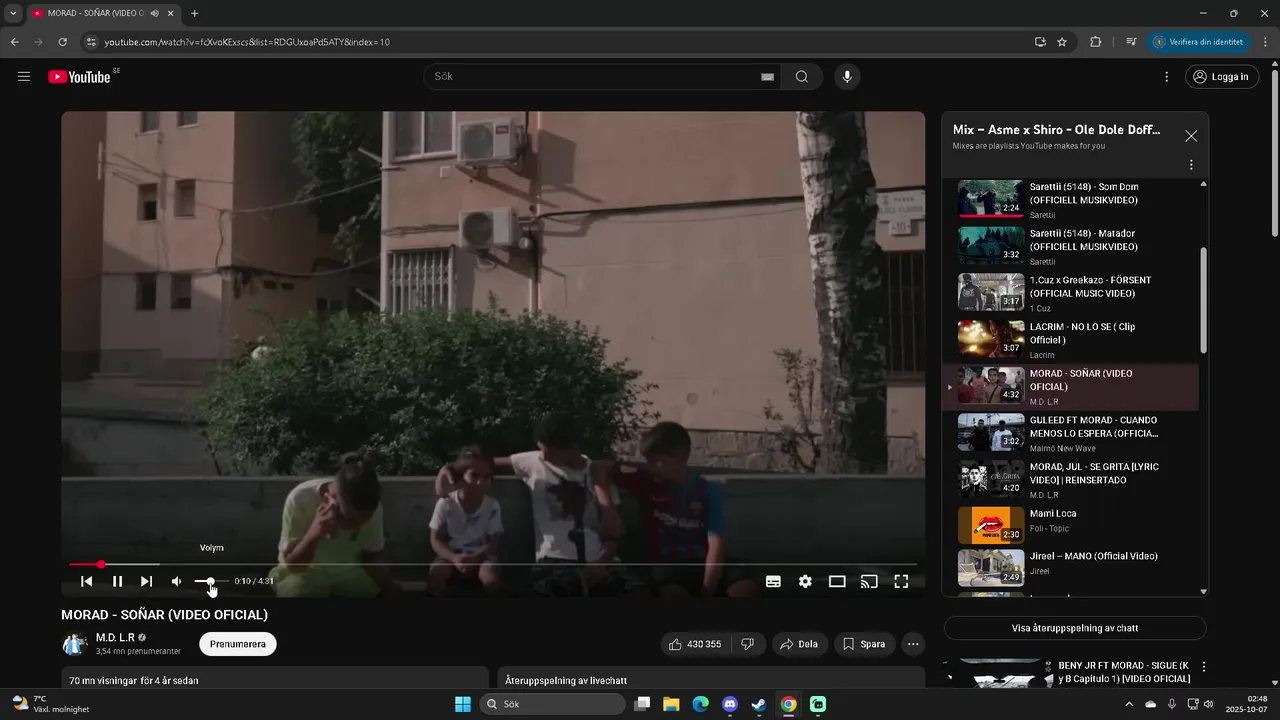Reload the page
The image size is (1280, 720).
62,42
